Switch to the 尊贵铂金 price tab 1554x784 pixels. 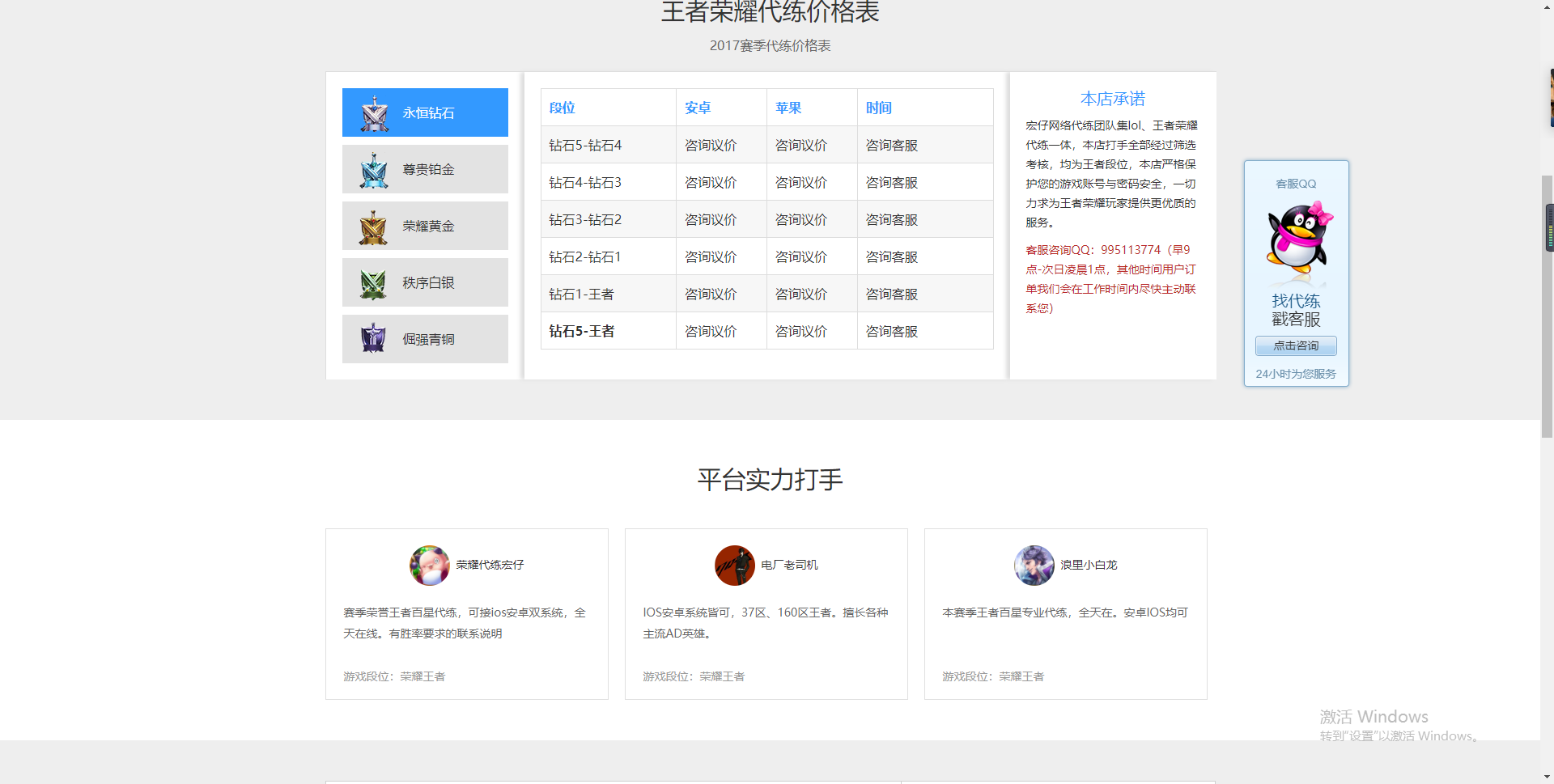(428, 170)
